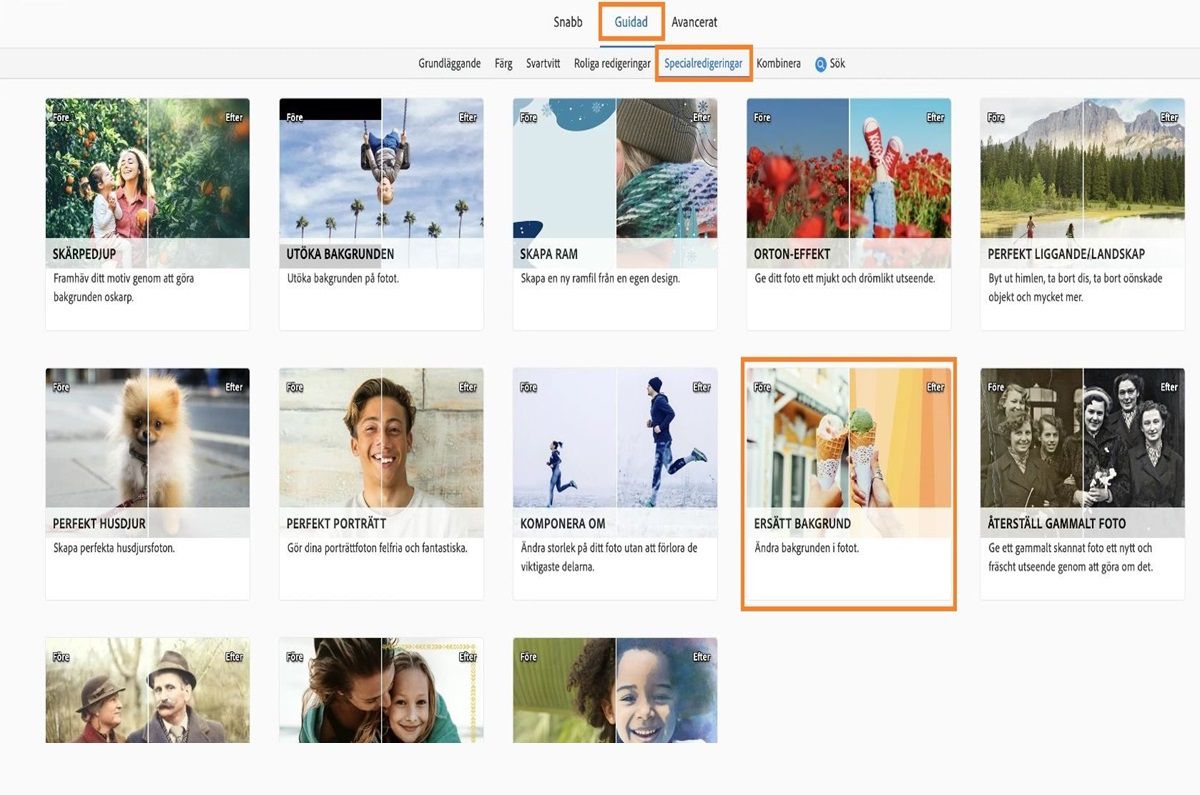Open the Återställ gammalt foto guided edit thumbnail
This screenshot has height=795, width=1200.
click(1083, 453)
